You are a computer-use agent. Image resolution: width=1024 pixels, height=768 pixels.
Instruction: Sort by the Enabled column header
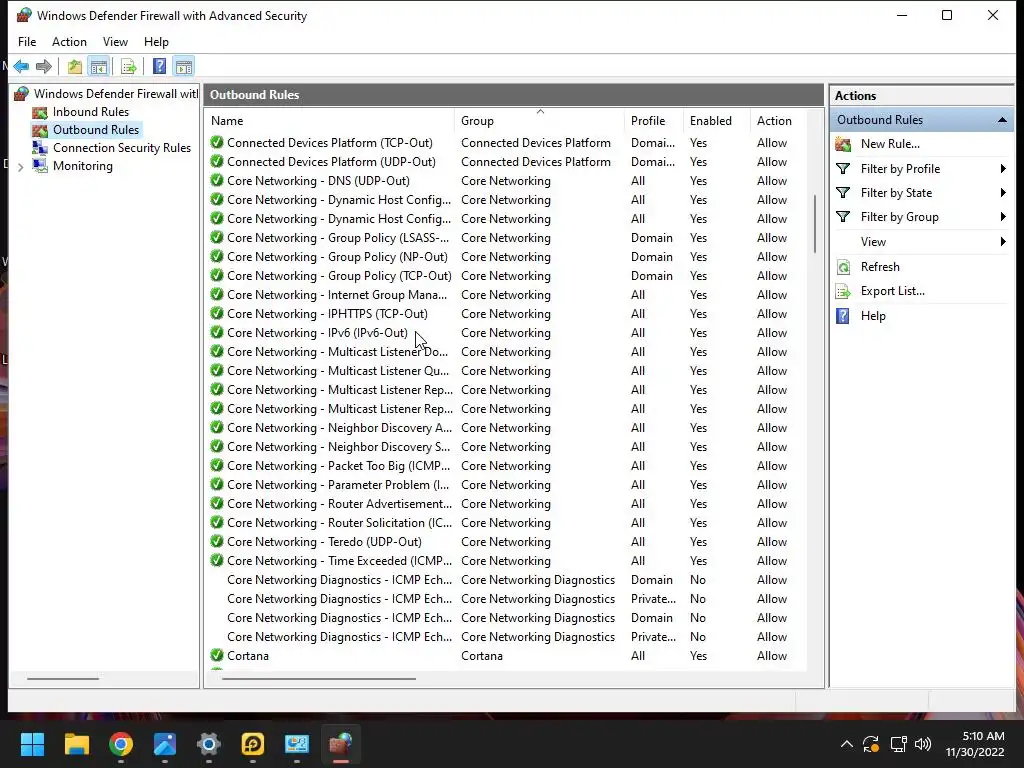[x=716, y=121]
